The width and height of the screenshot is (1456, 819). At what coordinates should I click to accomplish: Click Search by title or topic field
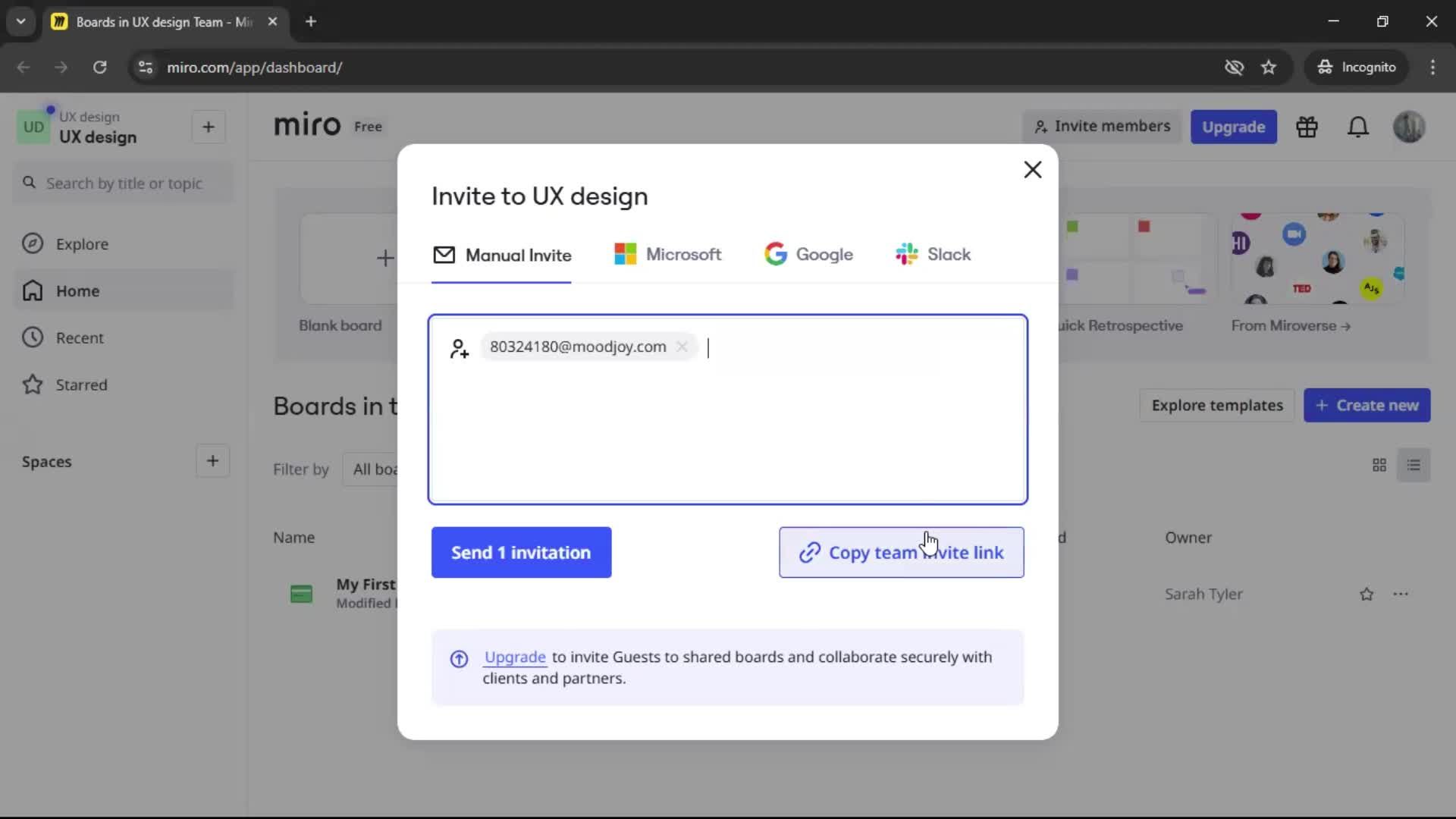(x=124, y=184)
